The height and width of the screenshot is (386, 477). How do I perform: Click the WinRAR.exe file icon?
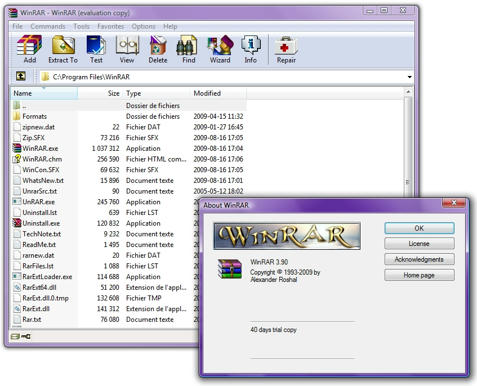click(17, 148)
